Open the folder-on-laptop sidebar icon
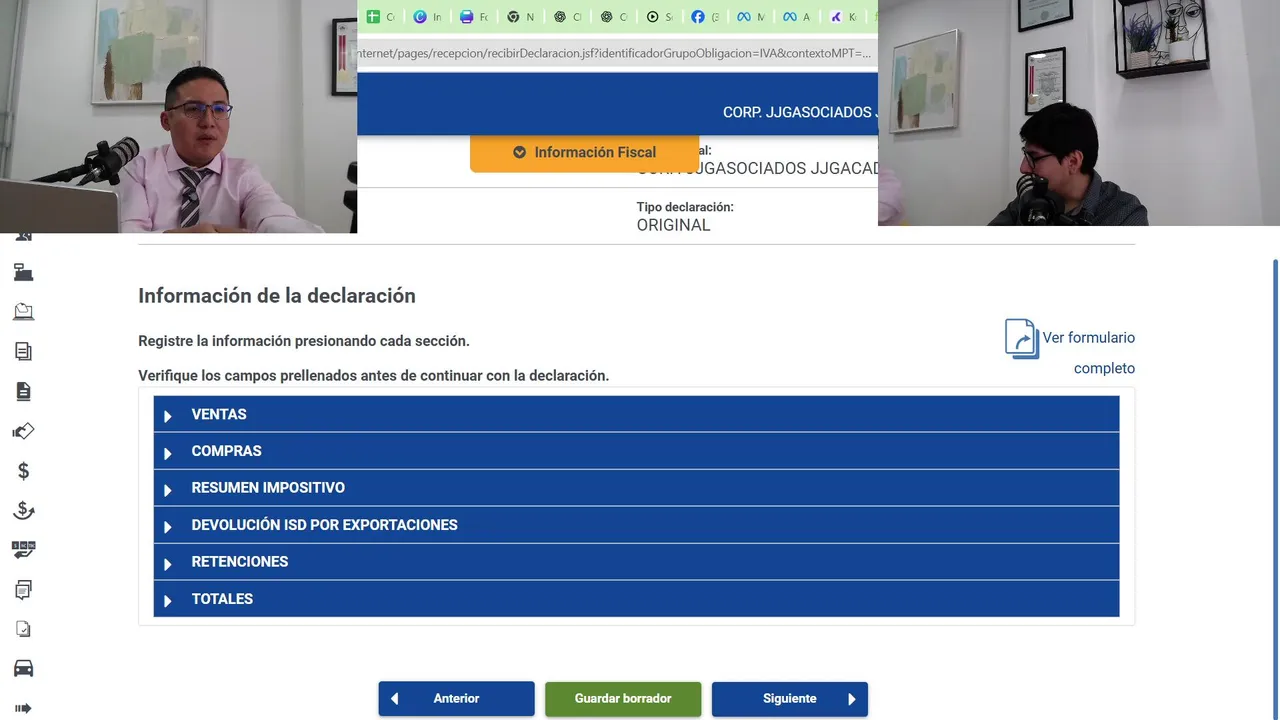This screenshot has width=1280, height=720. pyautogui.click(x=23, y=312)
